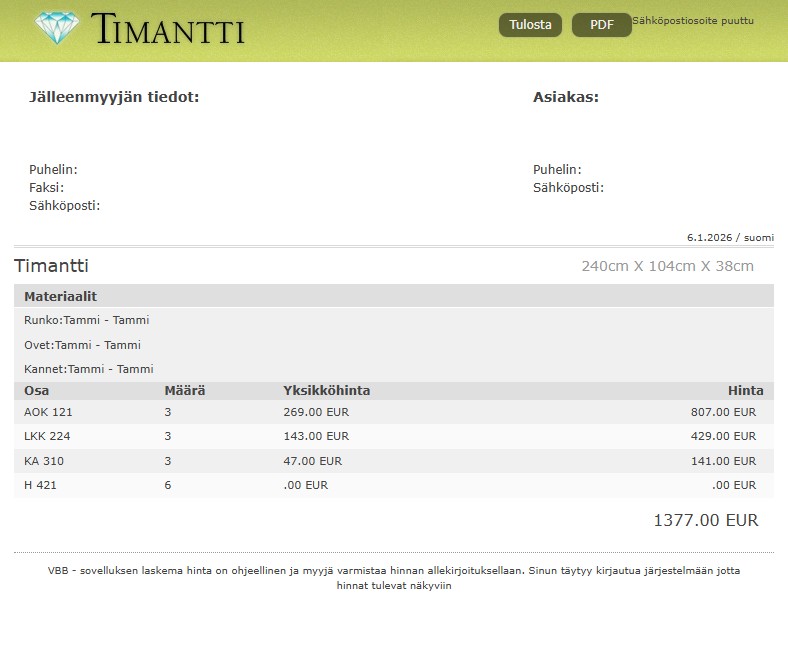Screen dimensions: 788x651
Task: Click the diamond logo icon
Action: click(x=57, y=27)
